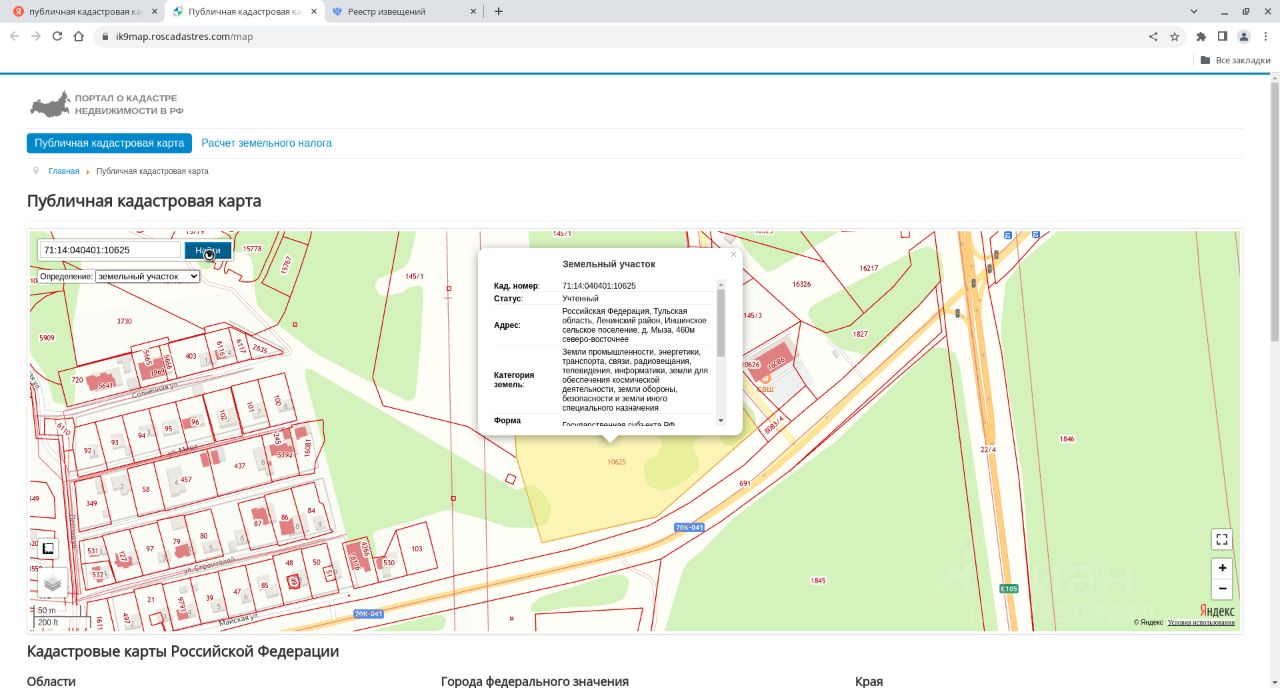Click the portal logo Портал о кадастре

(x=106, y=104)
